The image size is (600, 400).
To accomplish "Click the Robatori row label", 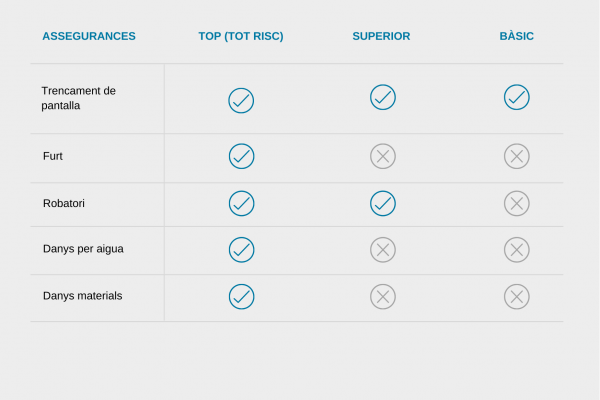I will (x=64, y=203).
